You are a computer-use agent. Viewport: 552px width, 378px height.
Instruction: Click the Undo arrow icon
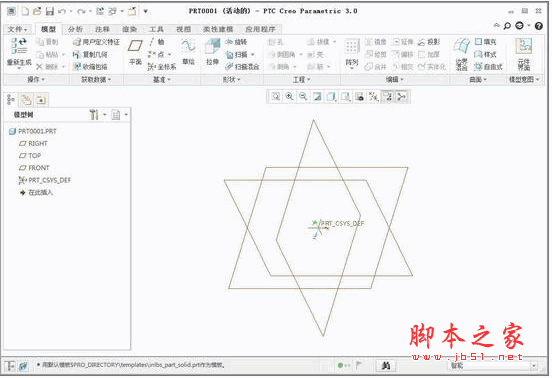point(62,12)
